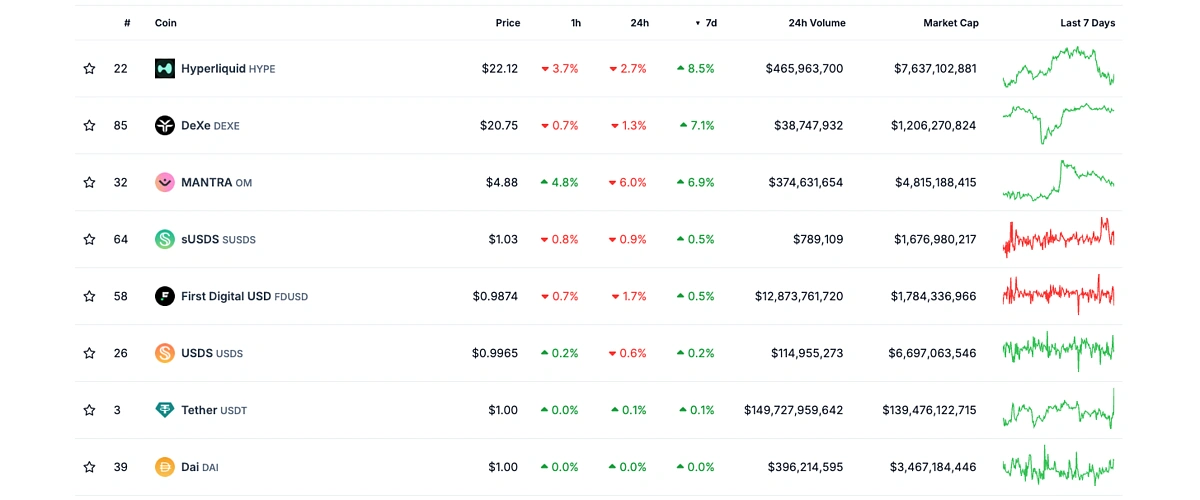Click the First Digital USD logo
Image resolution: width=1200 pixels, height=500 pixels.
[165, 297]
